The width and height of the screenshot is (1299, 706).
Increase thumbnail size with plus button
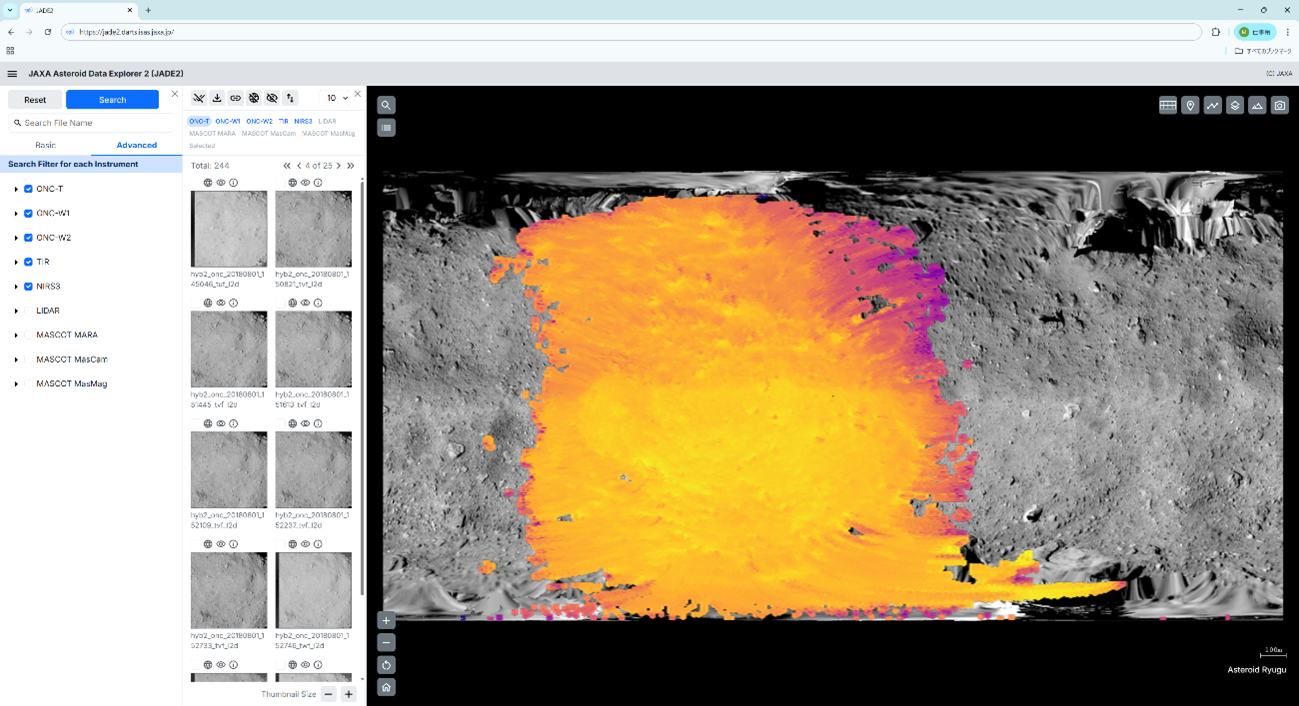[x=348, y=694]
